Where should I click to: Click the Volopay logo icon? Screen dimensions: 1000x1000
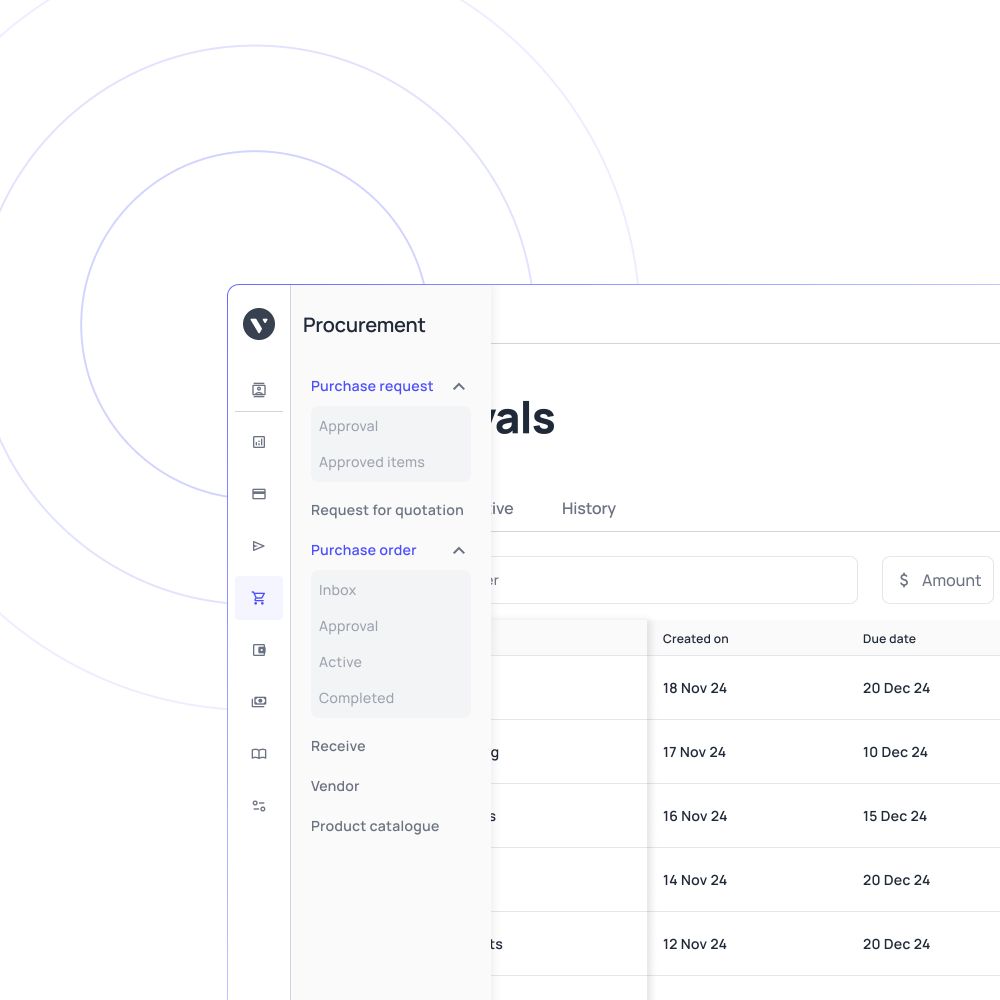(259, 324)
